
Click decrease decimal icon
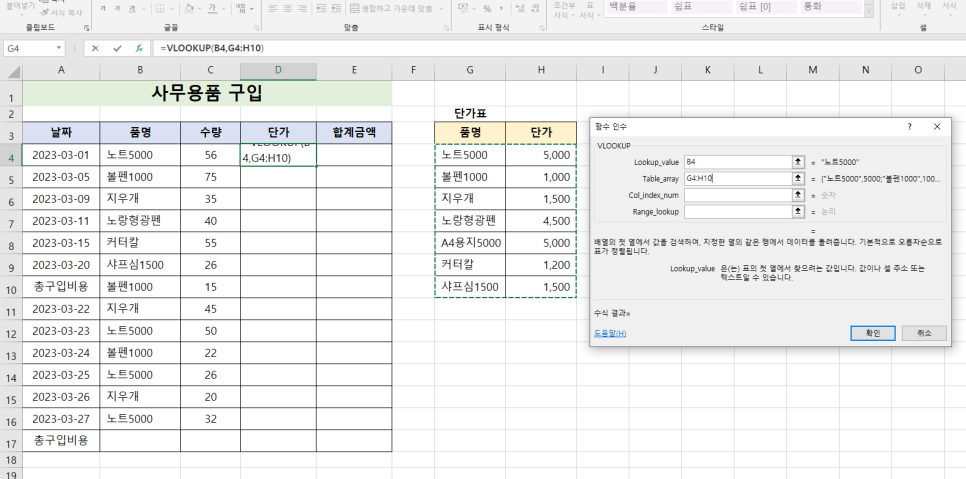(535, 9)
